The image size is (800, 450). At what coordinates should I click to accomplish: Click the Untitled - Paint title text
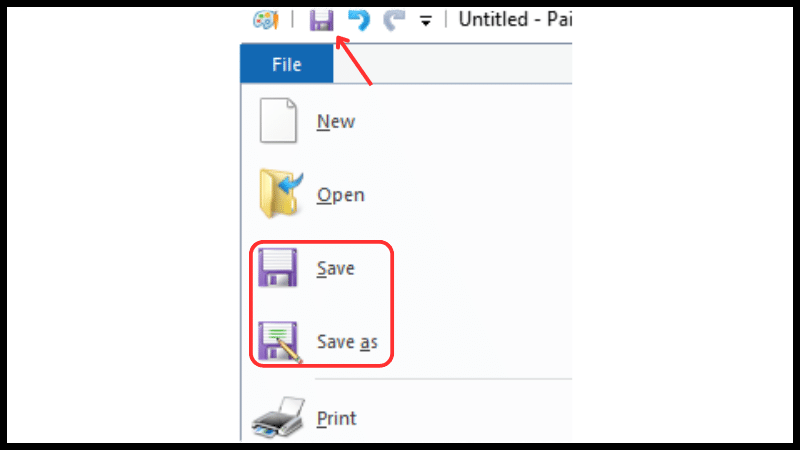tap(515, 19)
